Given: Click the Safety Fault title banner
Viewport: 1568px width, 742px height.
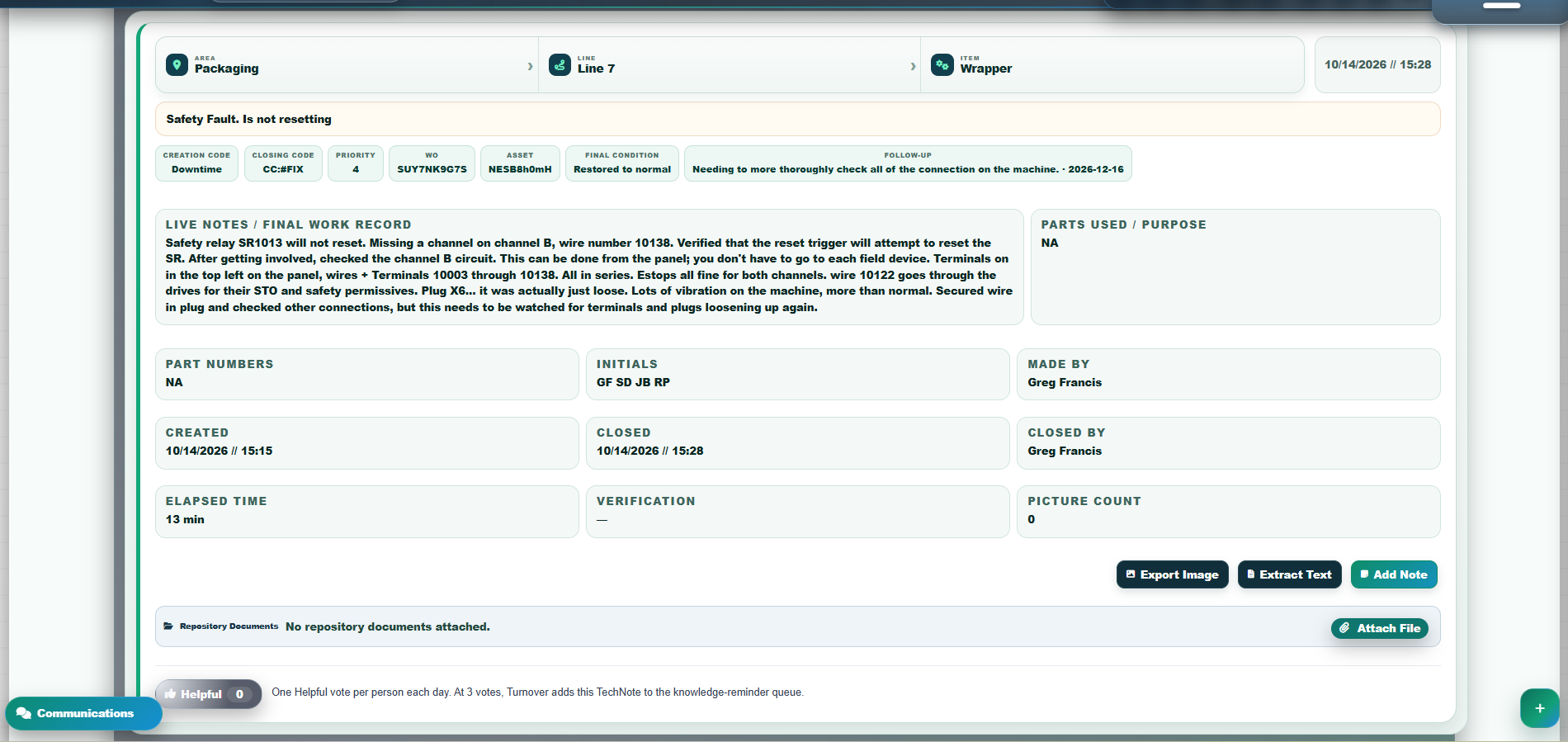Looking at the screenshot, I should [798, 119].
